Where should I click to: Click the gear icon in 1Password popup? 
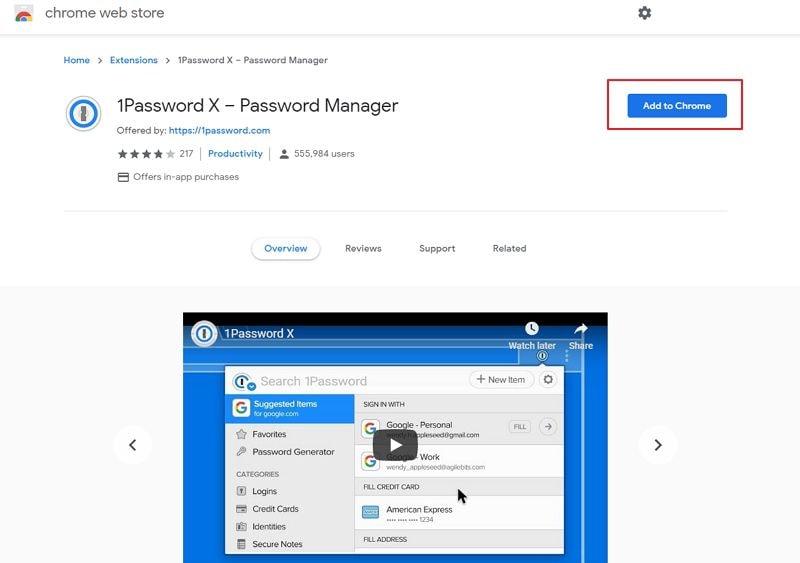[x=548, y=380]
